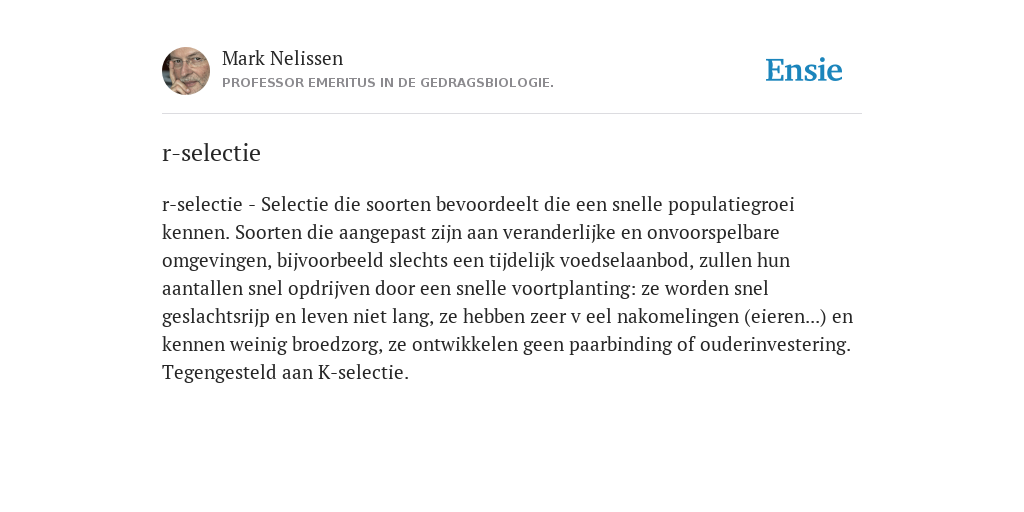Open the Ensie logo link
1024x512 pixels.
(804, 70)
